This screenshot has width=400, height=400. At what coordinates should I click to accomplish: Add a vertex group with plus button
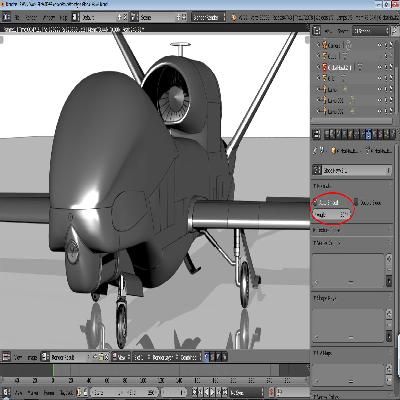389,258
